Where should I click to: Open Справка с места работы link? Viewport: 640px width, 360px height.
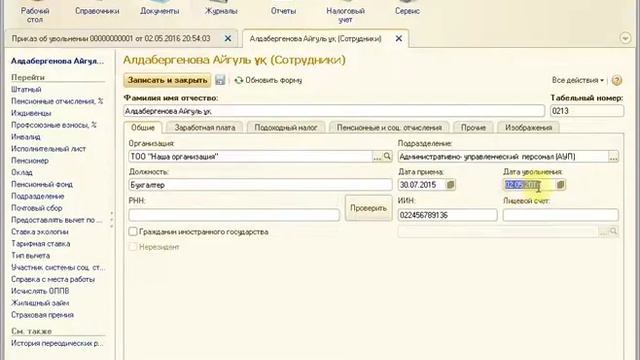pyautogui.click(x=53, y=279)
